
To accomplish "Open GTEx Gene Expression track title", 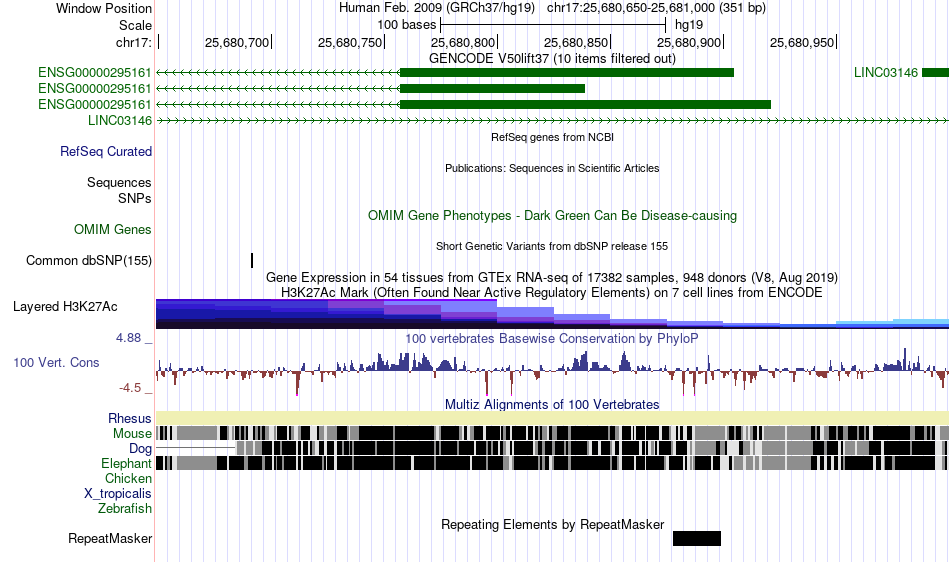I will pos(552,277).
